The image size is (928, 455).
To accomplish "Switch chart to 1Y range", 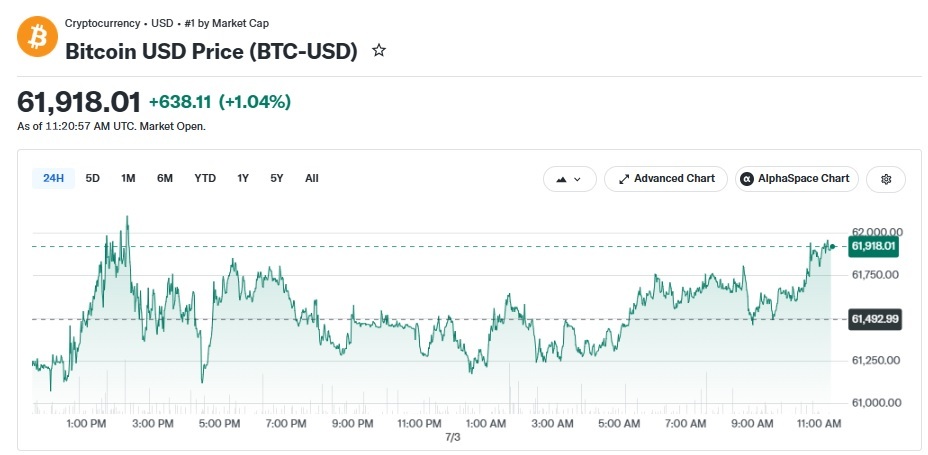I will pos(243,178).
